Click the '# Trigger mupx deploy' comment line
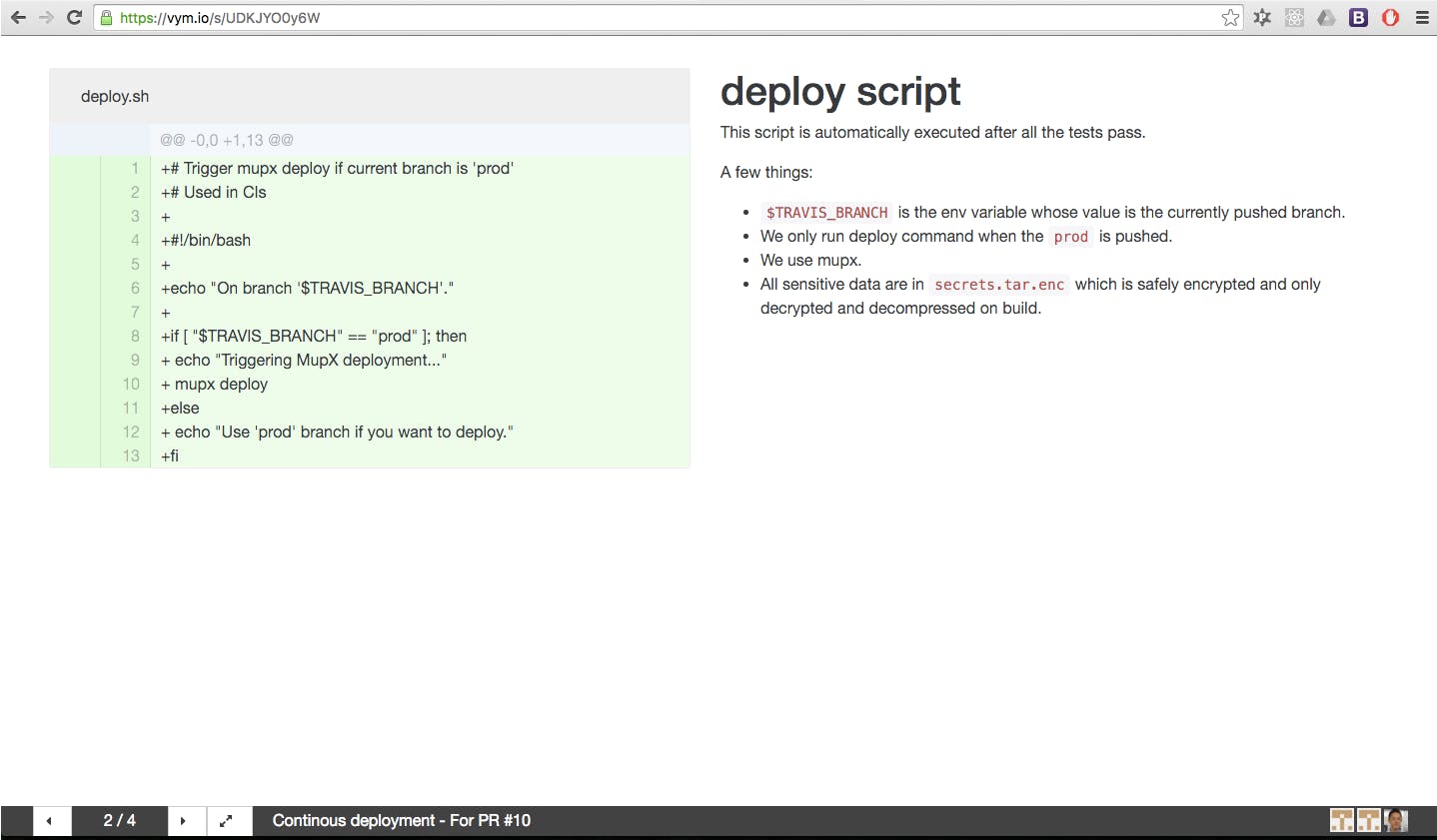This screenshot has width=1437, height=840. point(338,168)
